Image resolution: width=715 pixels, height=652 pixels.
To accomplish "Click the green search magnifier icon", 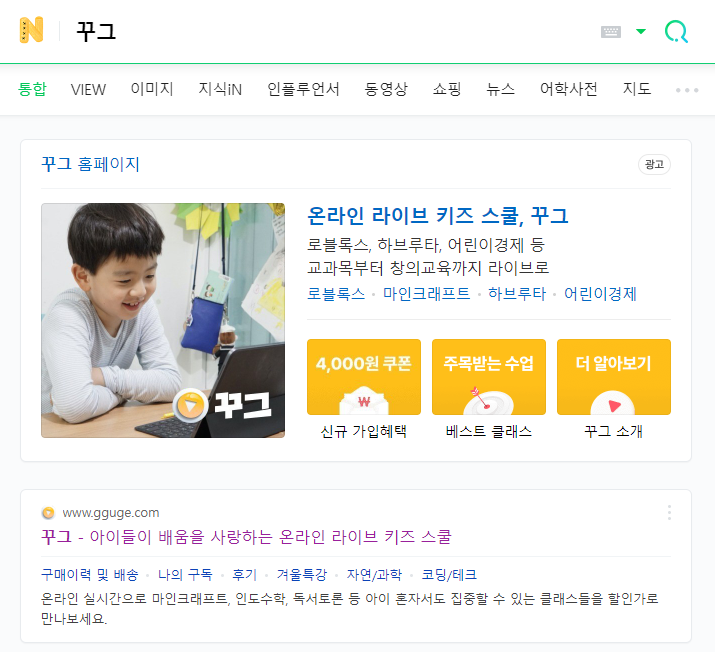I will tap(676, 31).
